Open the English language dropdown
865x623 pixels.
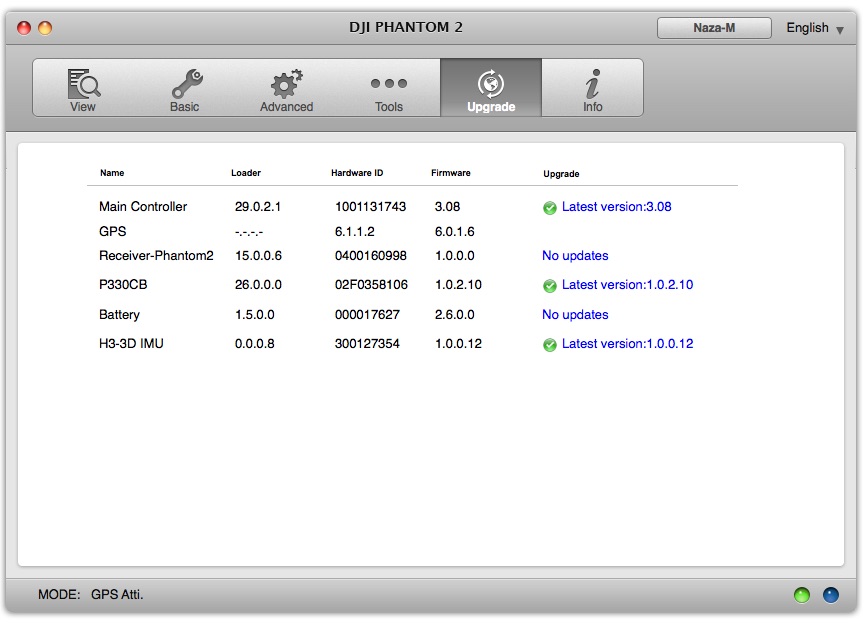(x=815, y=28)
